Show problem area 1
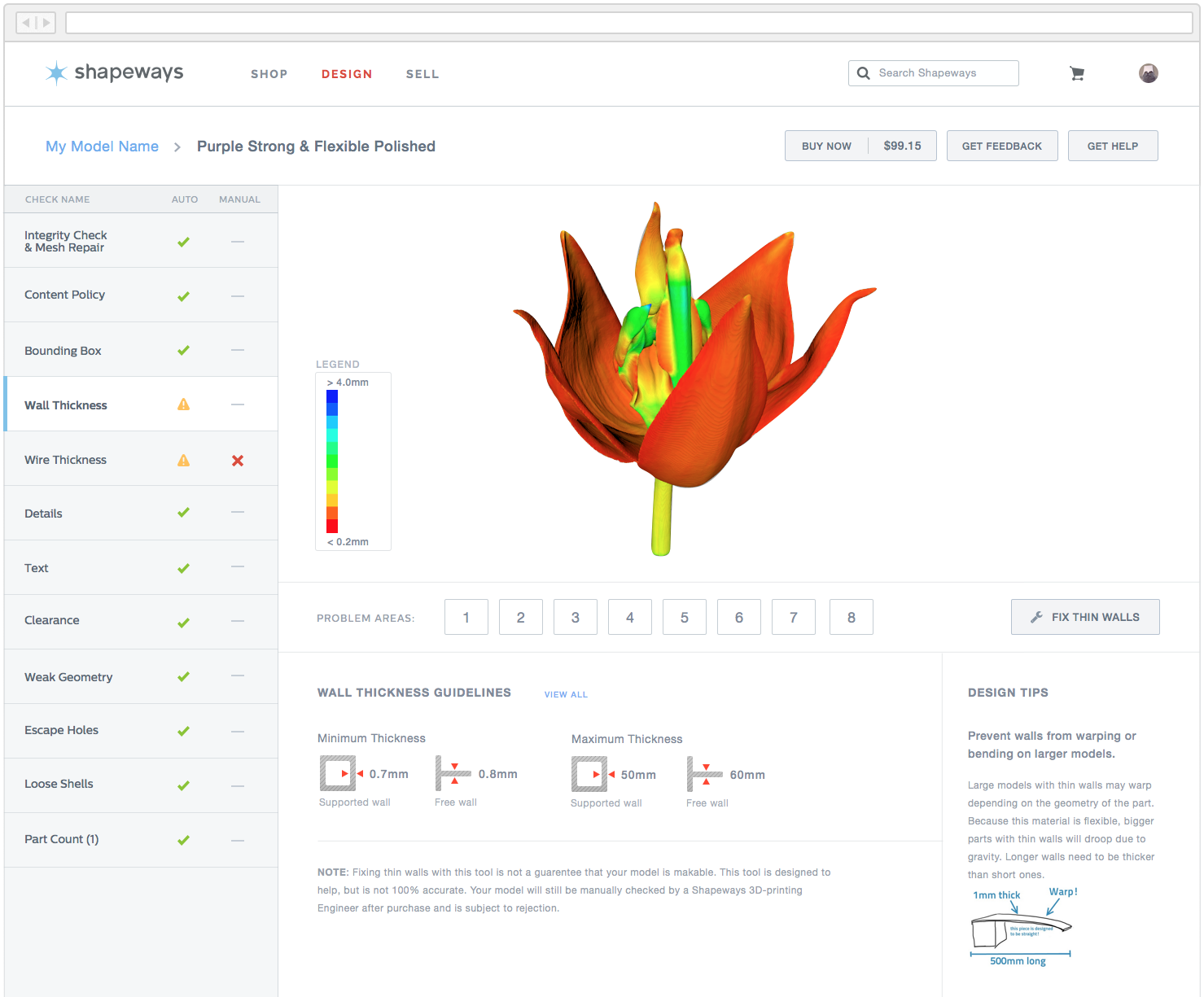 click(466, 617)
